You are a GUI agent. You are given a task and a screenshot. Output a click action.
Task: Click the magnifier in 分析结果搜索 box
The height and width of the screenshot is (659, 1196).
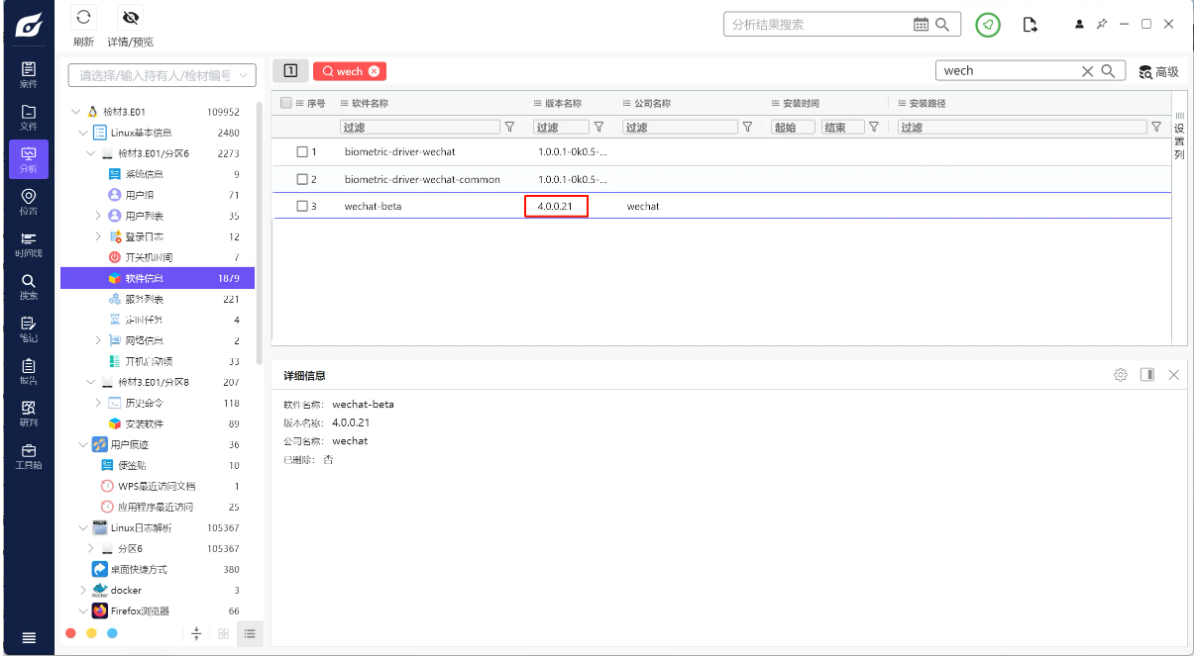click(943, 24)
